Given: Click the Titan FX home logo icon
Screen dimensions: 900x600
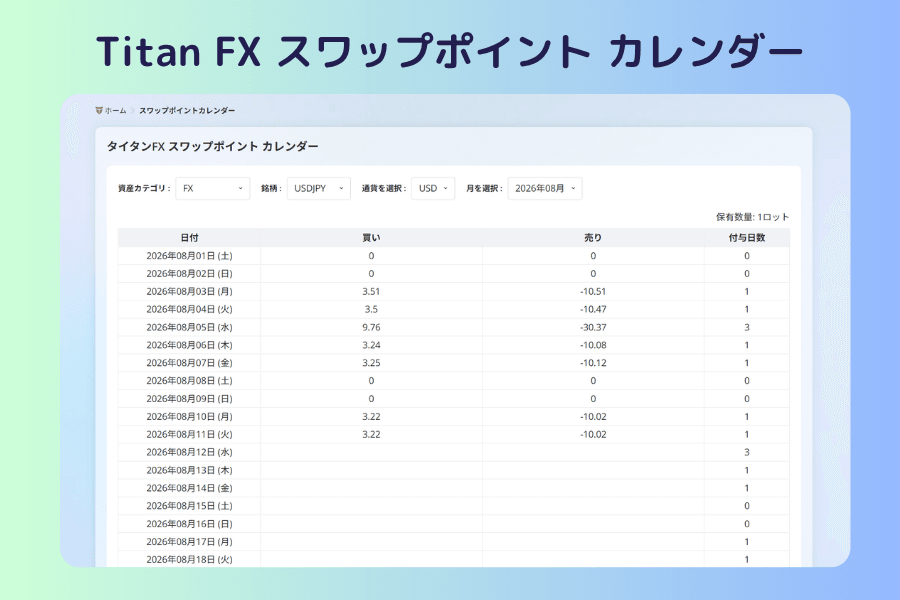Looking at the screenshot, I should 99,110.
